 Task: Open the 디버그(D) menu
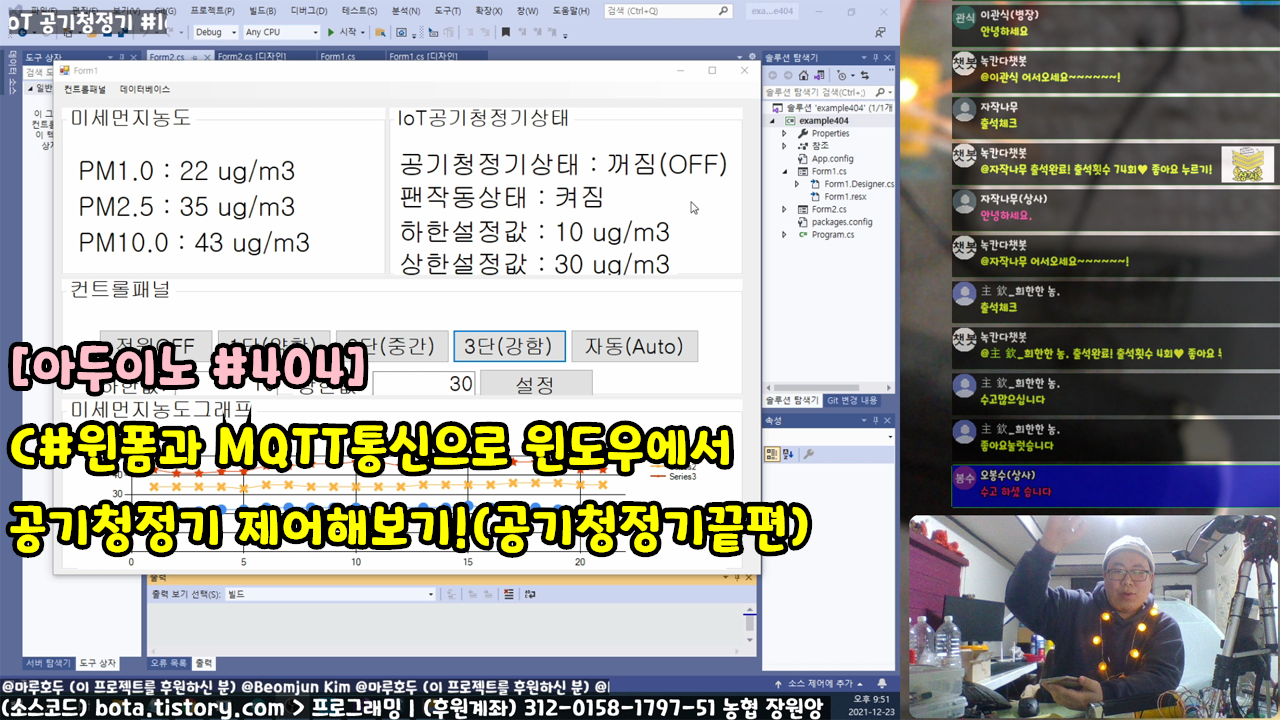[309, 11]
